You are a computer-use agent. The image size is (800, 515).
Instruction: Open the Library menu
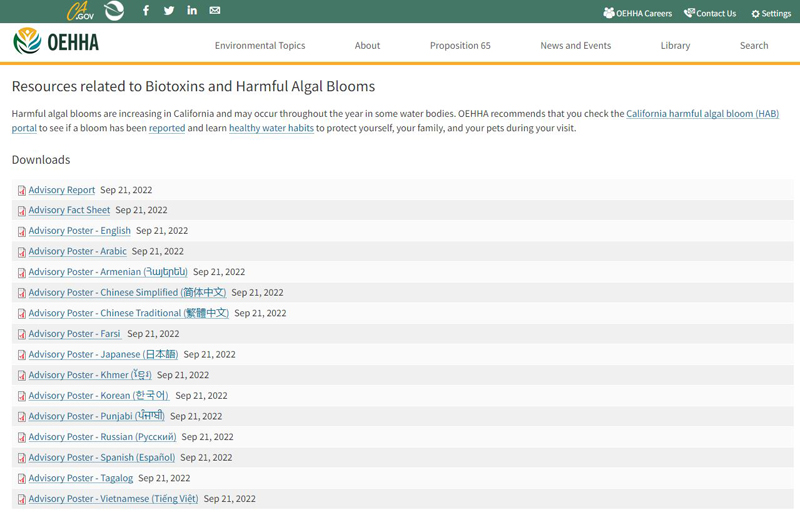tap(675, 45)
